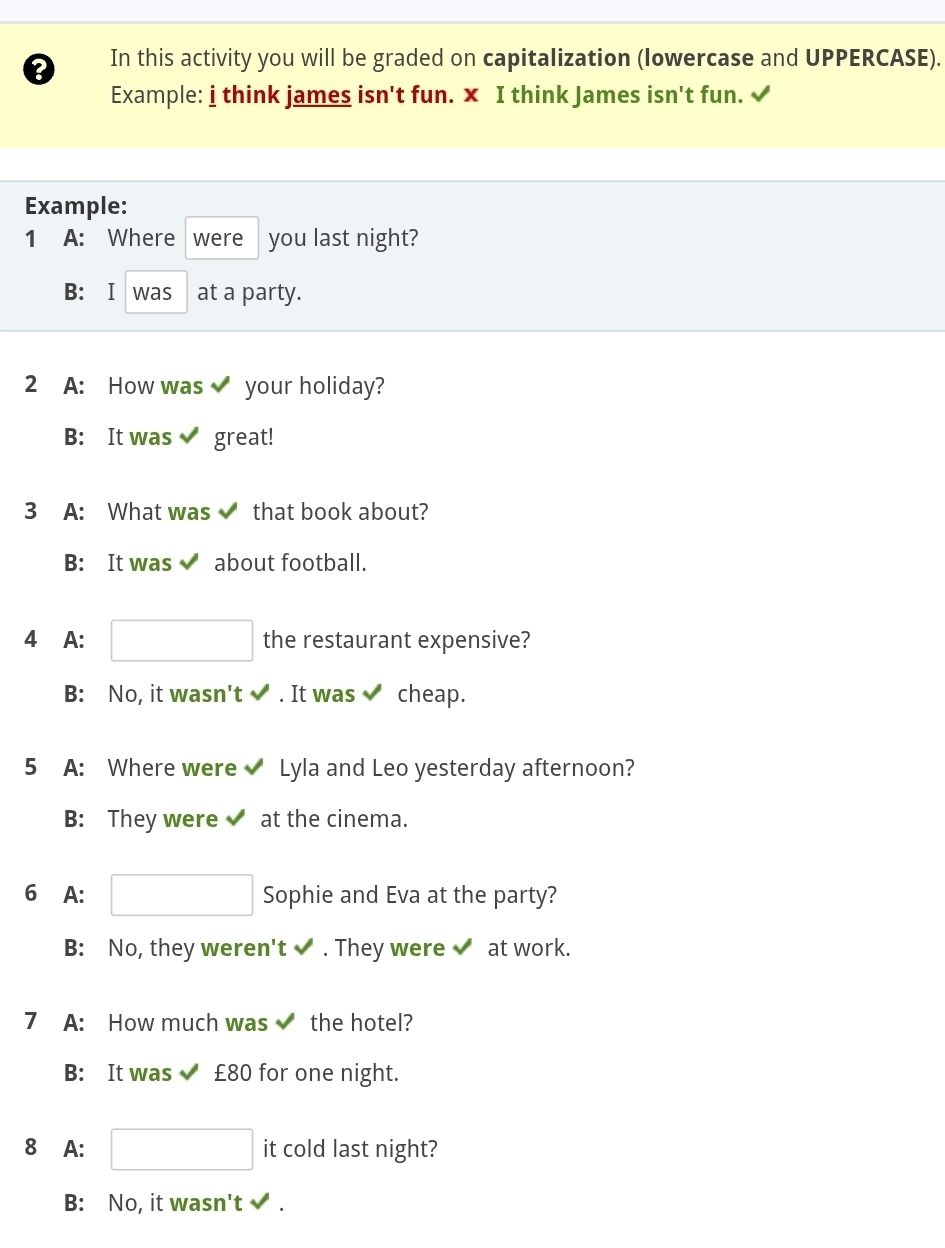The height and width of the screenshot is (1248, 945).
Task: Click the checkmark before 'at work.'
Action: [463, 947]
